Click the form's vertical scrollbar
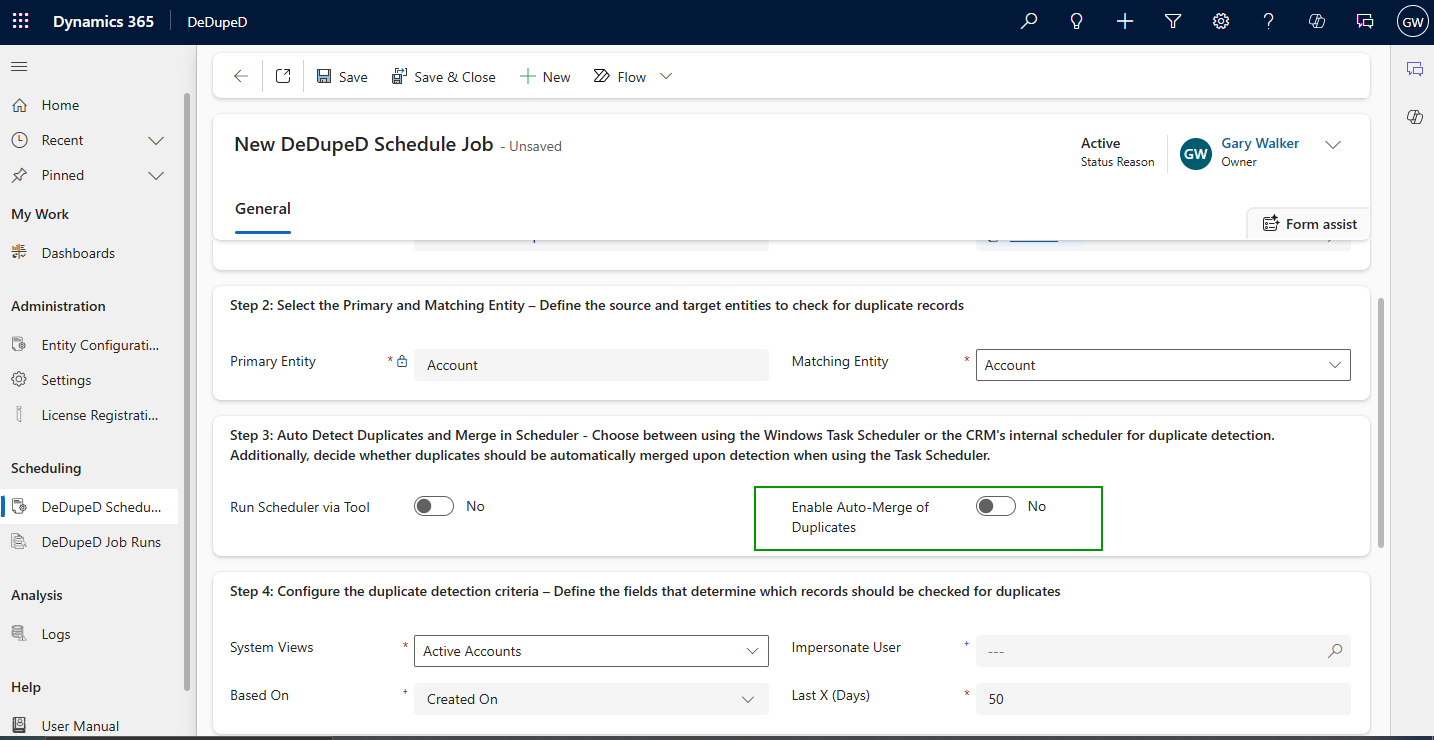This screenshot has height=740, width=1434. coord(1381,420)
